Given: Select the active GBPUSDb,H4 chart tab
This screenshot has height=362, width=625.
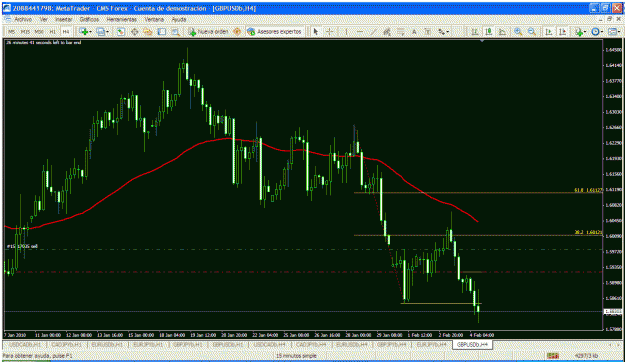Looking at the screenshot, I should click(472, 344).
